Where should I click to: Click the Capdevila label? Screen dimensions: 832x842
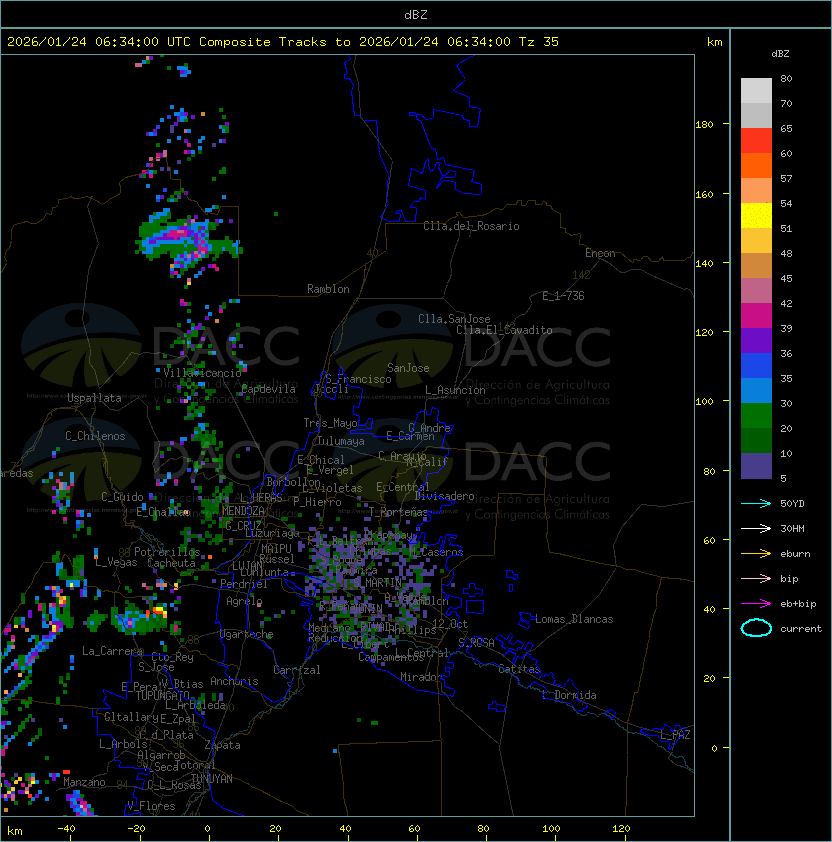pyautogui.click(x=268, y=389)
